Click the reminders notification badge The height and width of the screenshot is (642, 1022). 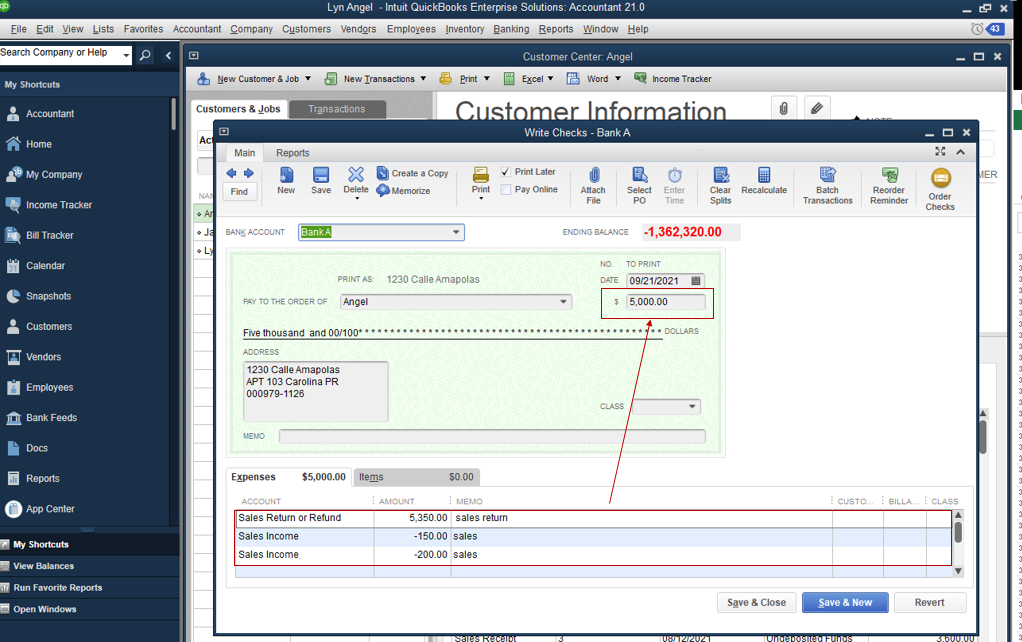point(995,29)
